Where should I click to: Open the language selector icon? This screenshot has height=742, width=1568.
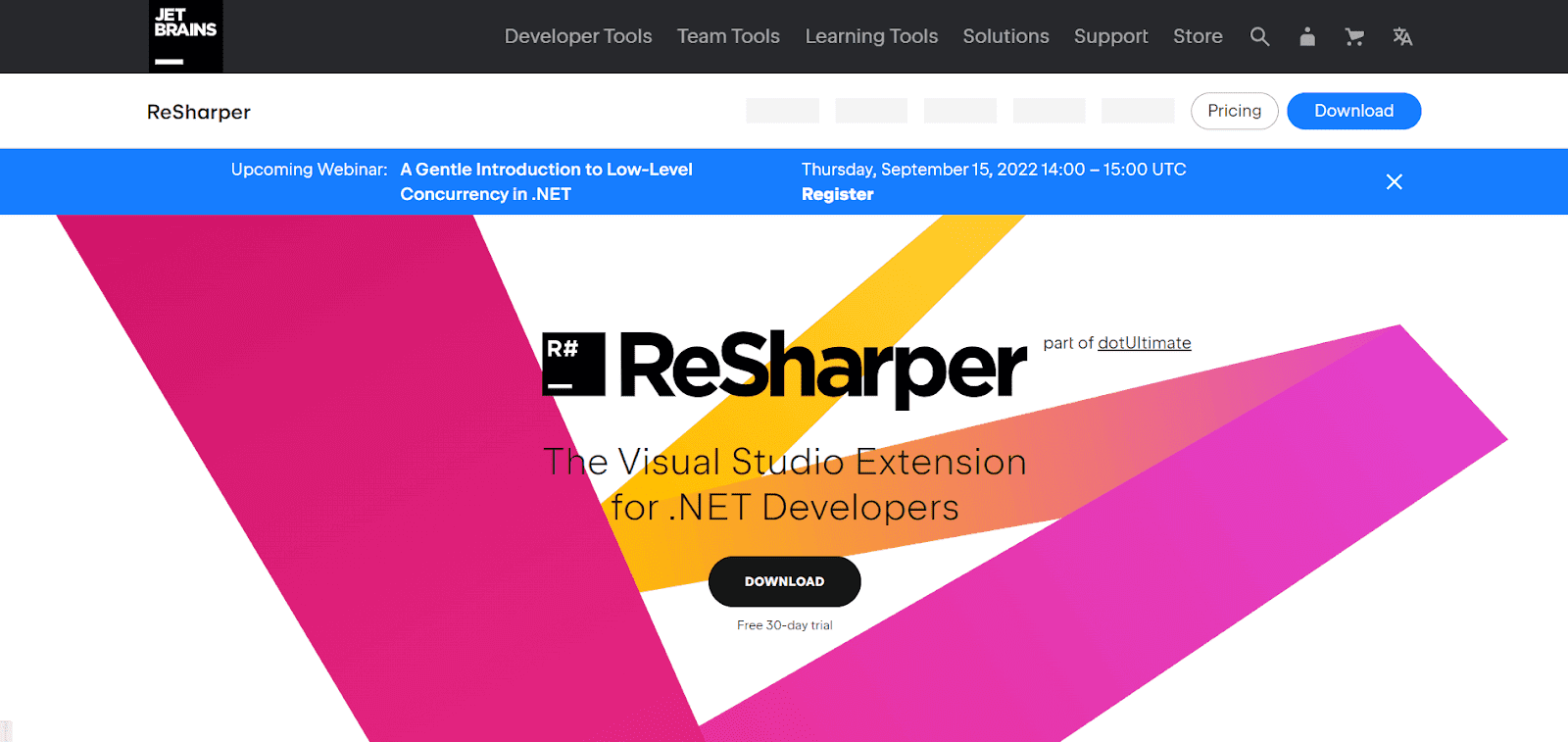[1402, 37]
